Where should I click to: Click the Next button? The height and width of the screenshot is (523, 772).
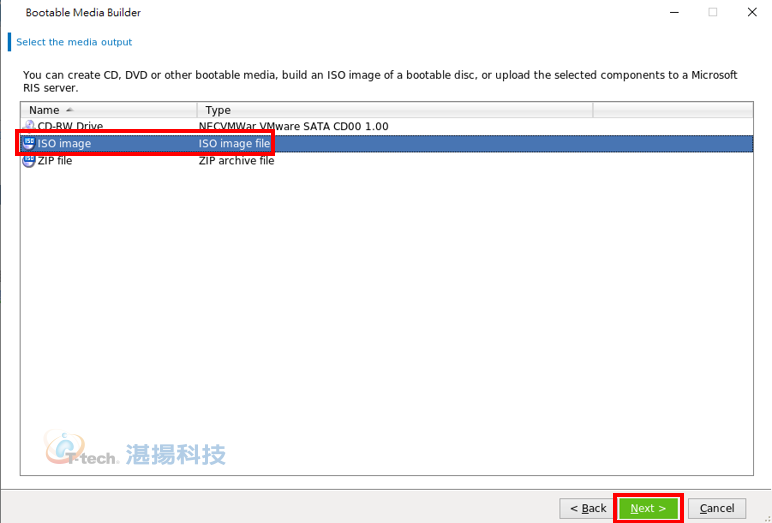click(648, 508)
